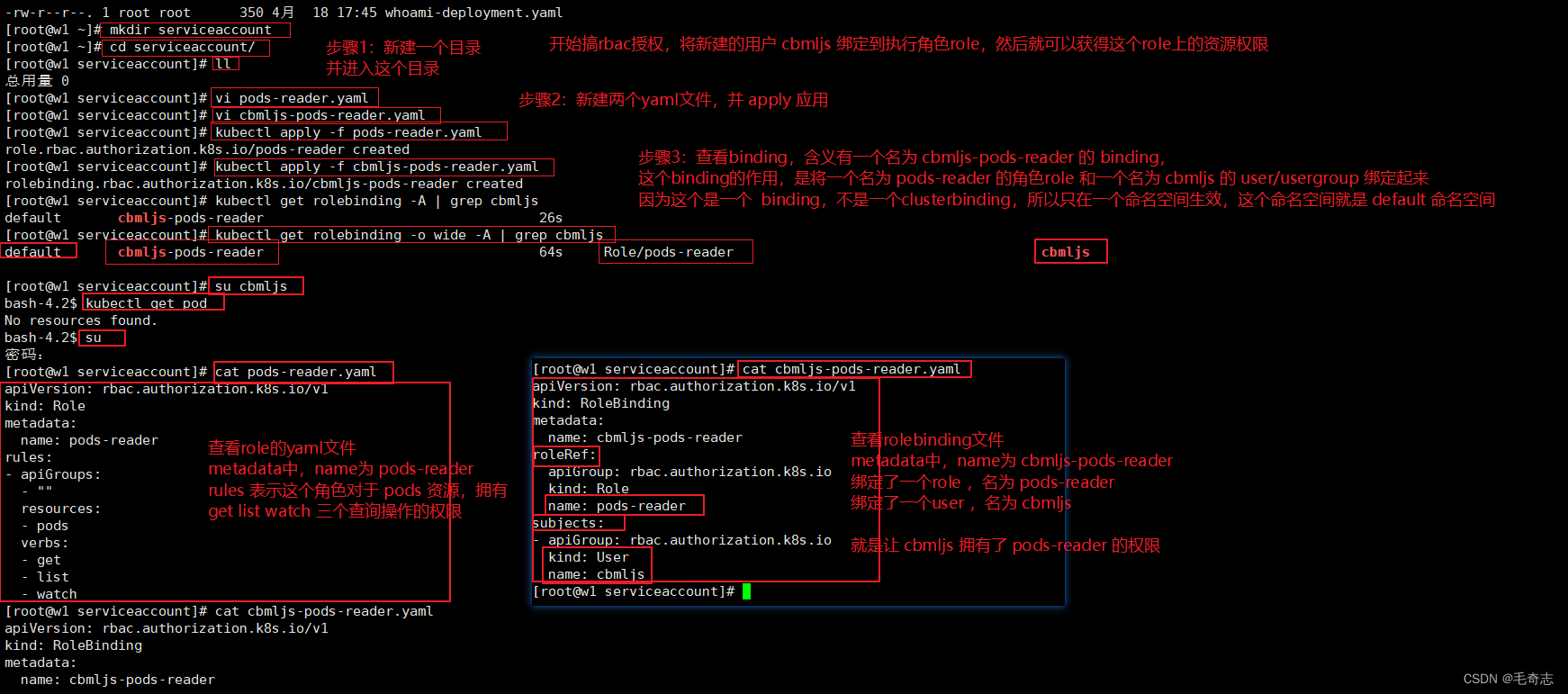Select the 'vi pods-reader.yaml' command
This screenshot has height=694, width=1568.
point(292,98)
